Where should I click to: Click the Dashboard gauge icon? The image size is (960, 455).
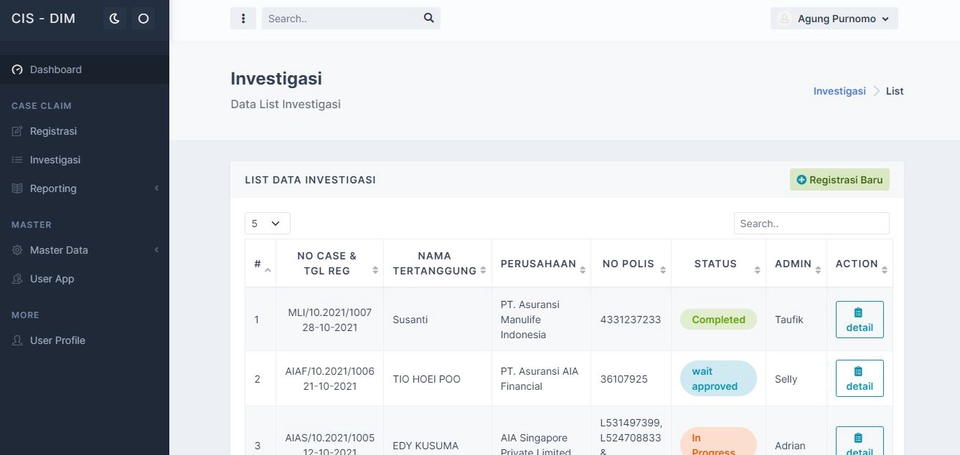coord(17,69)
